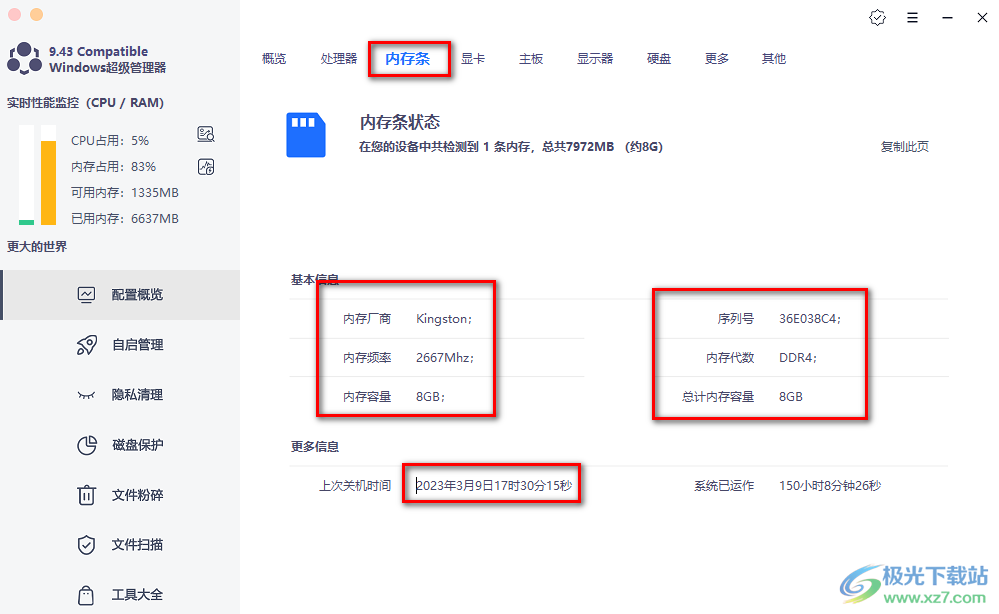Click the memory usage detail icon
This screenshot has height=614, width=999.
point(206,167)
